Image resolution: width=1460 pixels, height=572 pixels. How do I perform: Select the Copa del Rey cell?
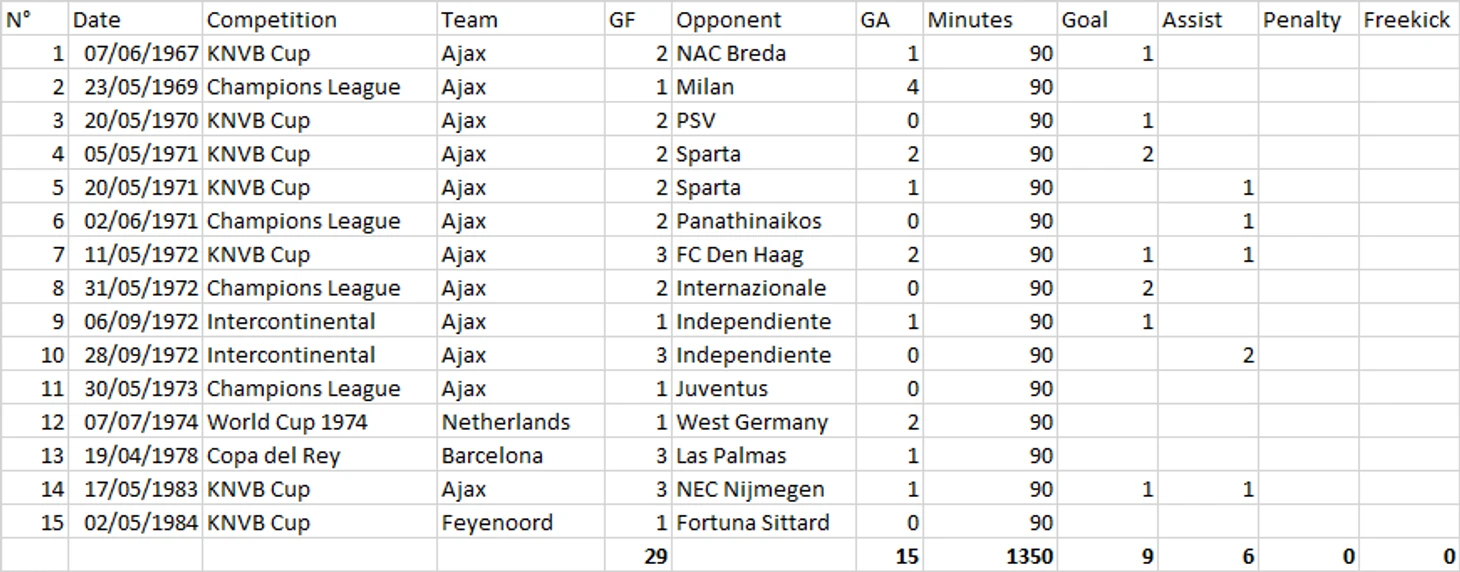pyautogui.click(x=319, y=456)
